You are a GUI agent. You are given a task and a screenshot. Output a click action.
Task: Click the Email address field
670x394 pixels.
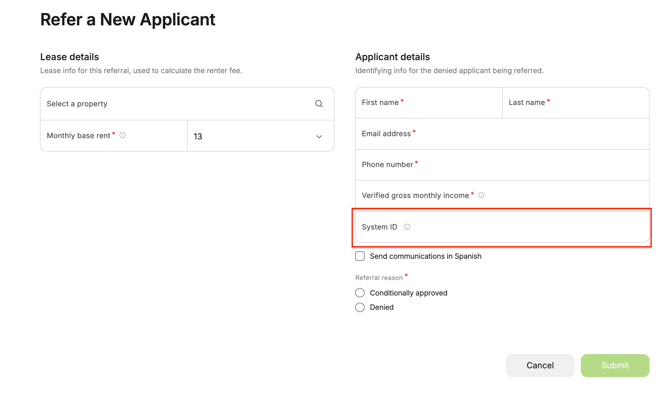tap(502, 134)
